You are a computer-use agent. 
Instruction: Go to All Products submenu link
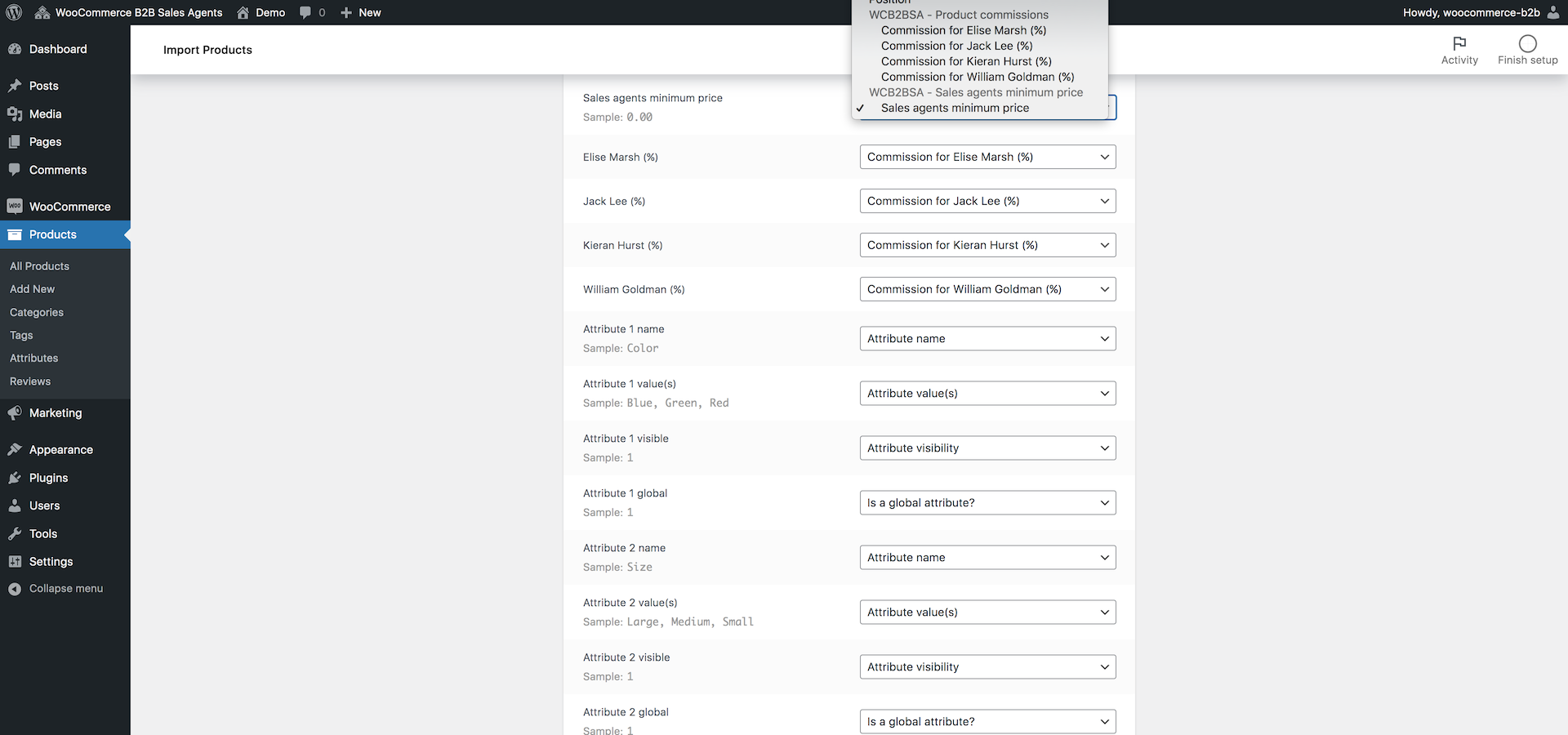39,266
